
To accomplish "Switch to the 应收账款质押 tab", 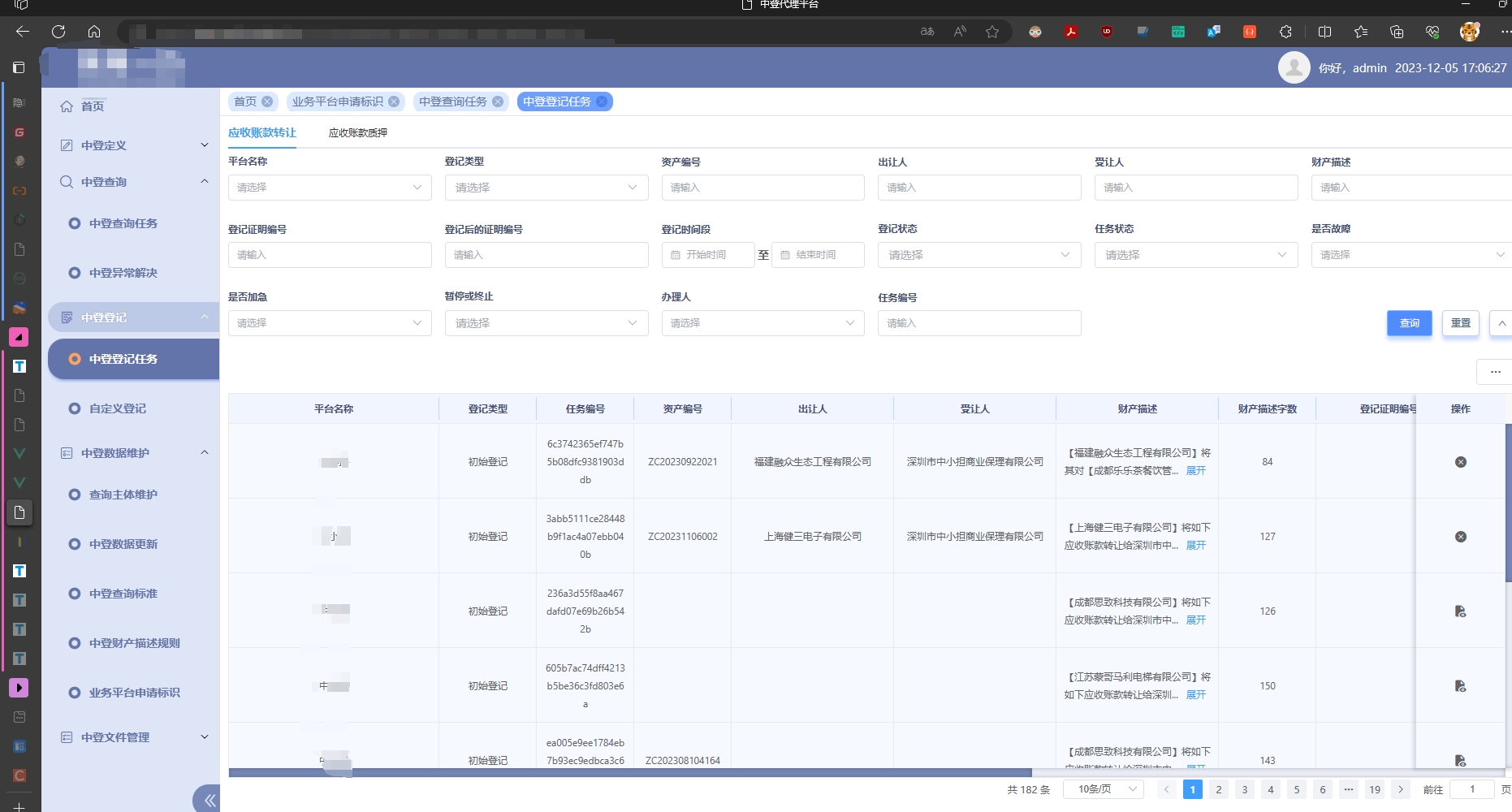I will (x=358, y=133).
